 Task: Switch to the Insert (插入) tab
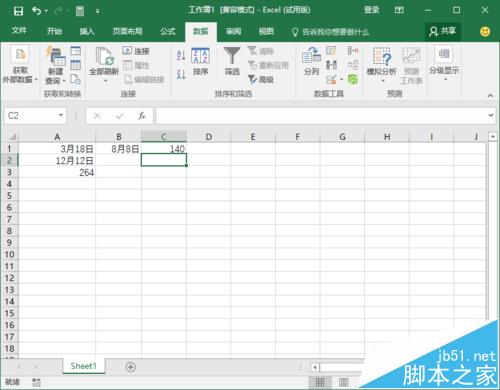87,31
